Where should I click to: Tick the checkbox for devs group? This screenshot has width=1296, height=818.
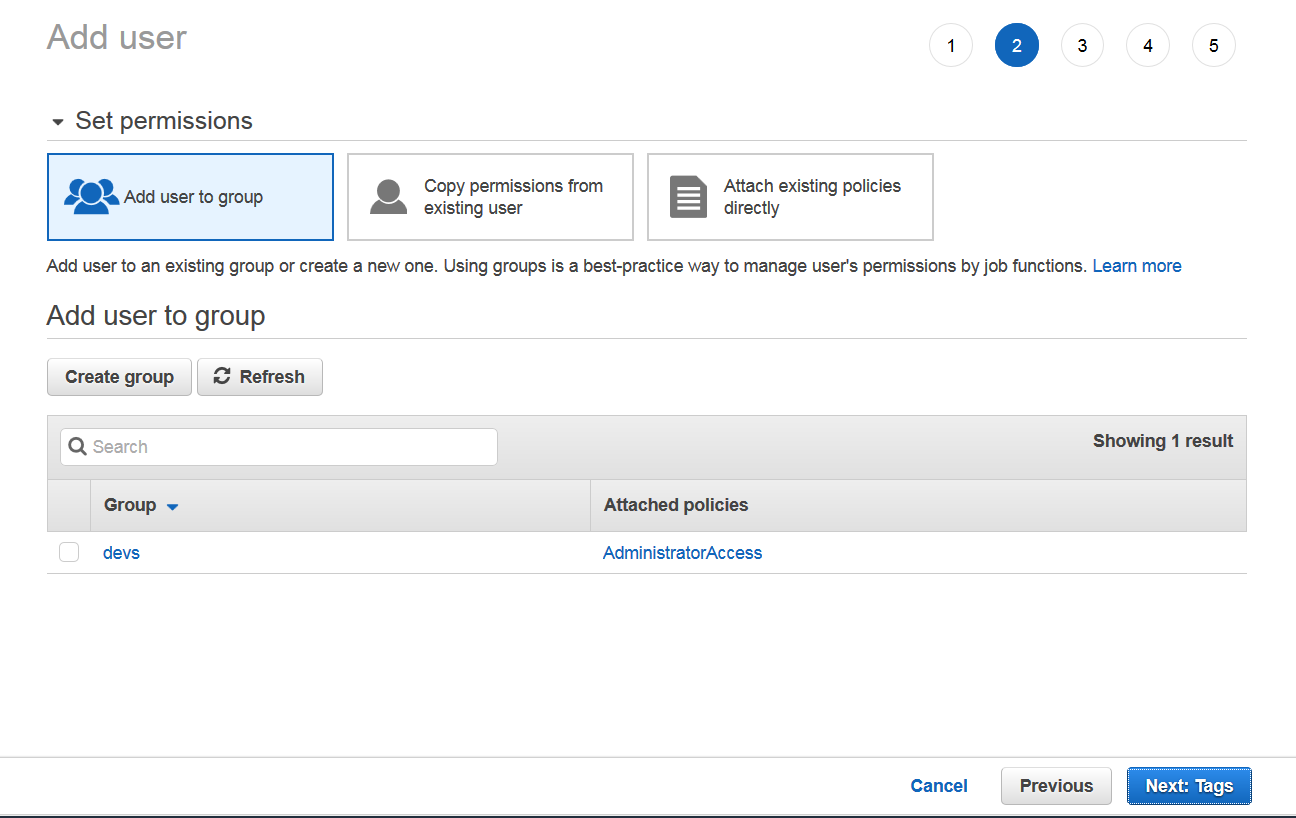[69, 552]
